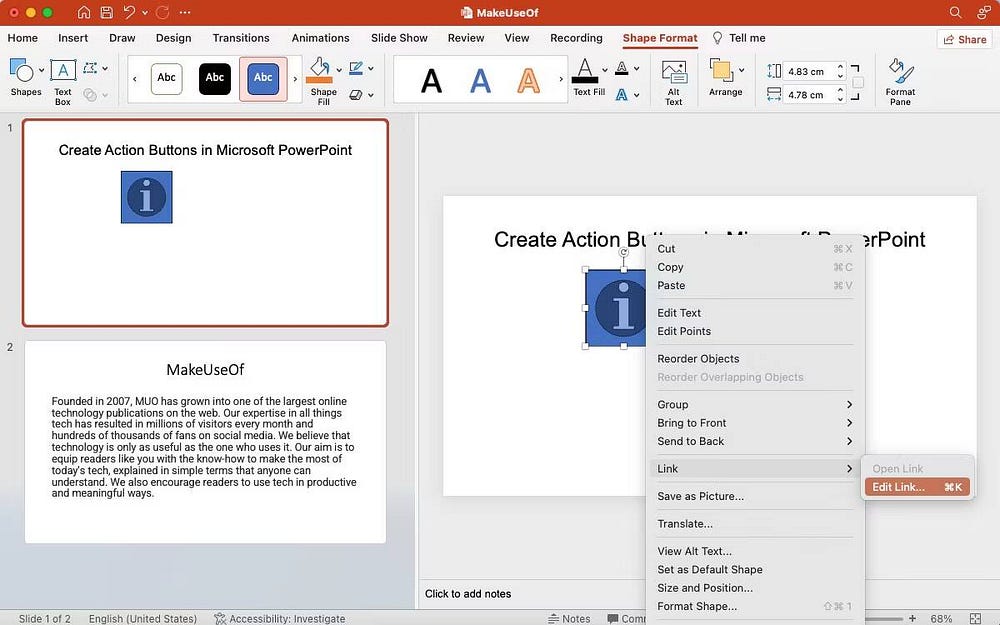1000x625 pixels.
Task: Switch to the Animations ribbon tab
Action: click(320, 38)
